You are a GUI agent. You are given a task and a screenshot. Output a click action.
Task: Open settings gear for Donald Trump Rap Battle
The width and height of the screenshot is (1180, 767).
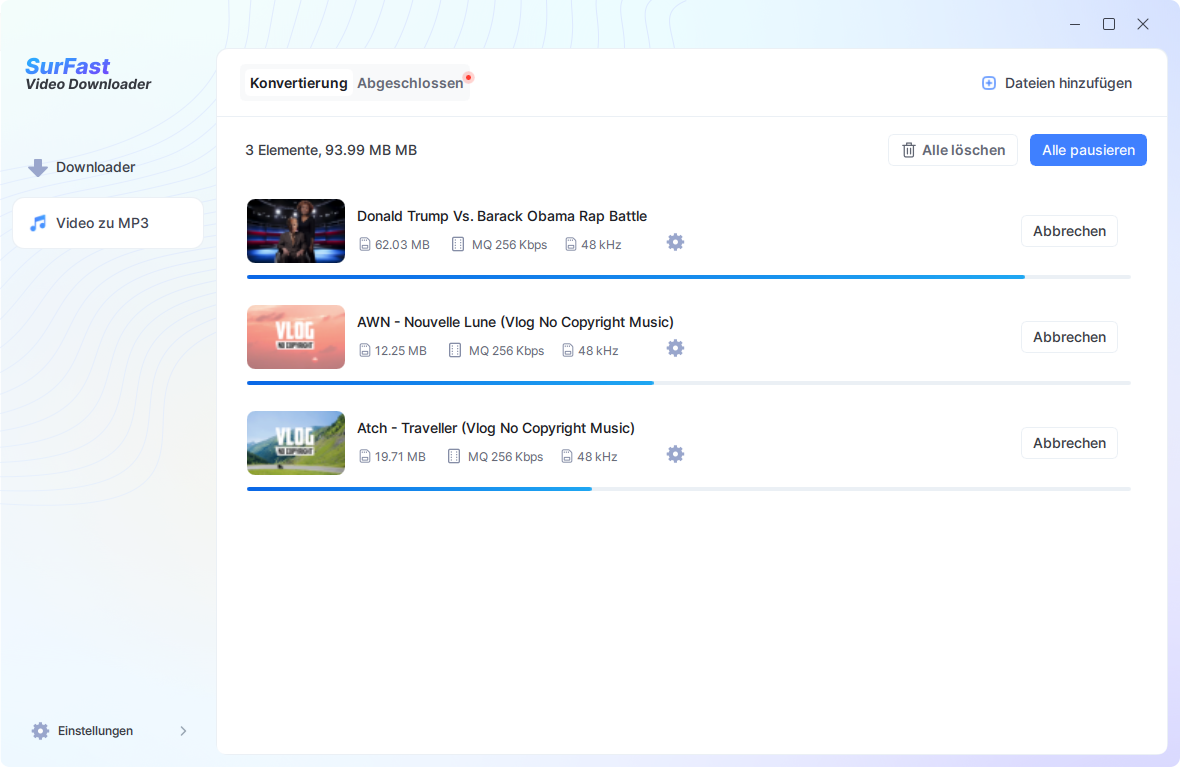(675, 242)
